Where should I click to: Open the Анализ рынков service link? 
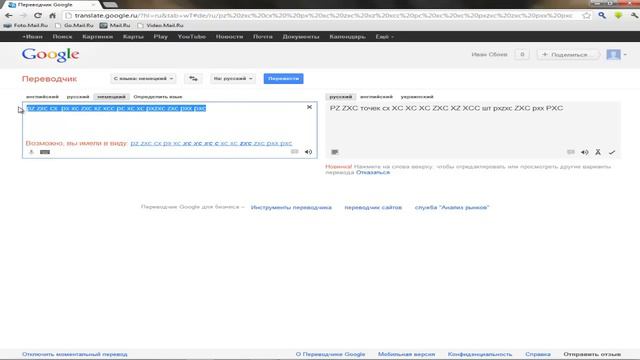point(451,207)
